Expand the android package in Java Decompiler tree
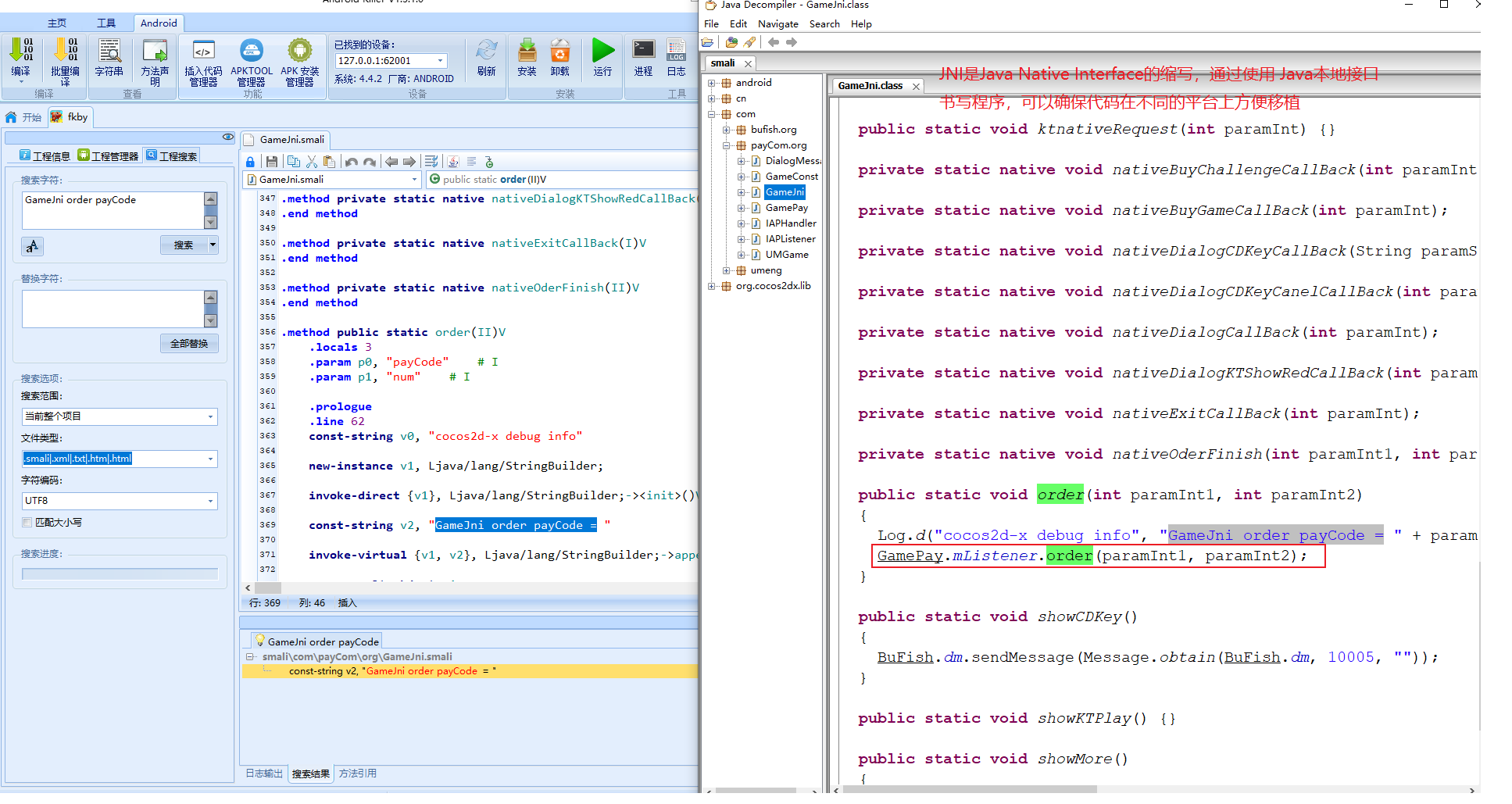The width and height of the screenshot is (1512, 804). click(712, 83)
